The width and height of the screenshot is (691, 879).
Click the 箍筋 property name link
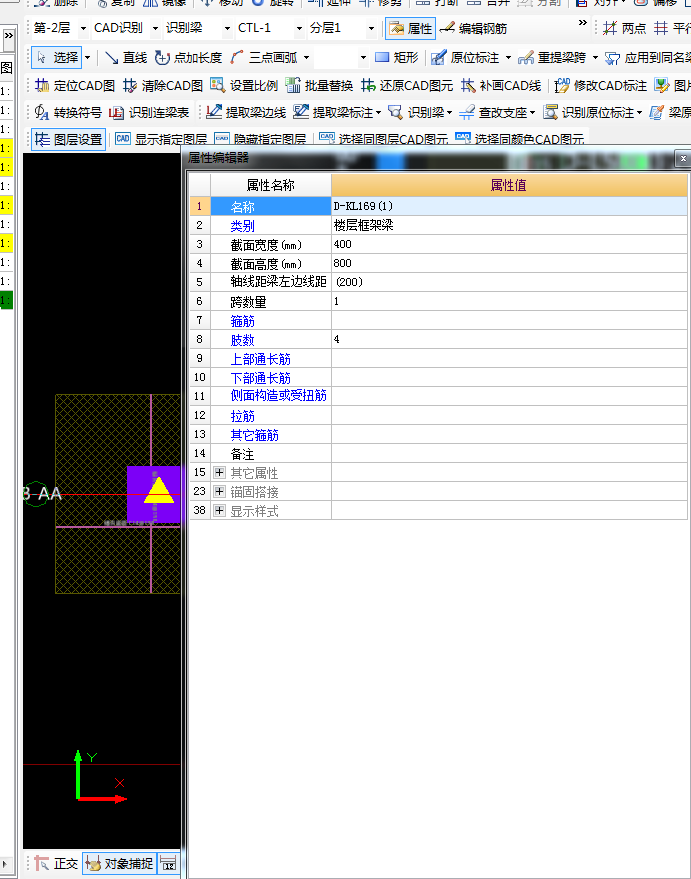tap(242, 321)
